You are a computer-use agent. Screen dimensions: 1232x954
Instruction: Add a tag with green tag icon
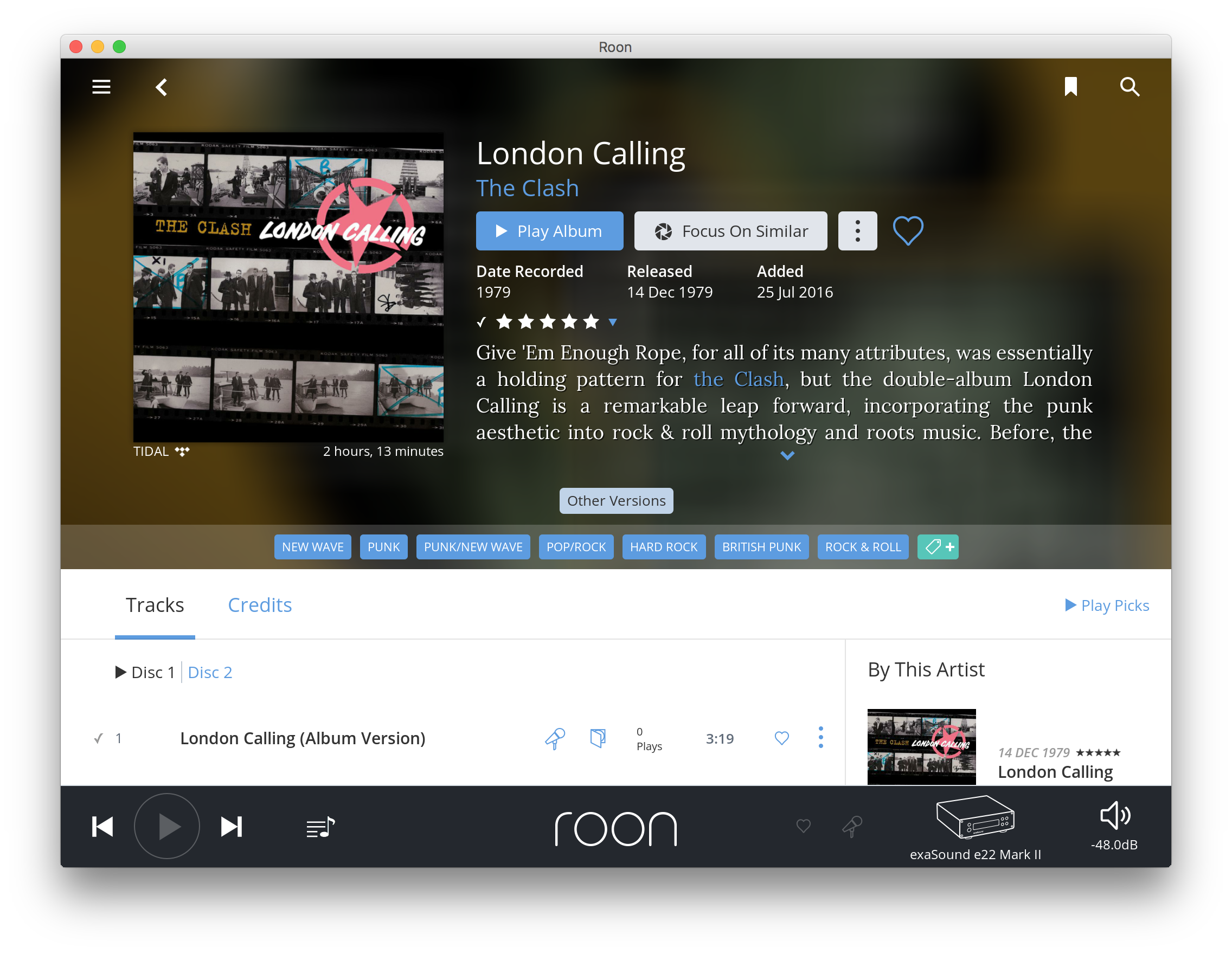click(x=938, y=547)
